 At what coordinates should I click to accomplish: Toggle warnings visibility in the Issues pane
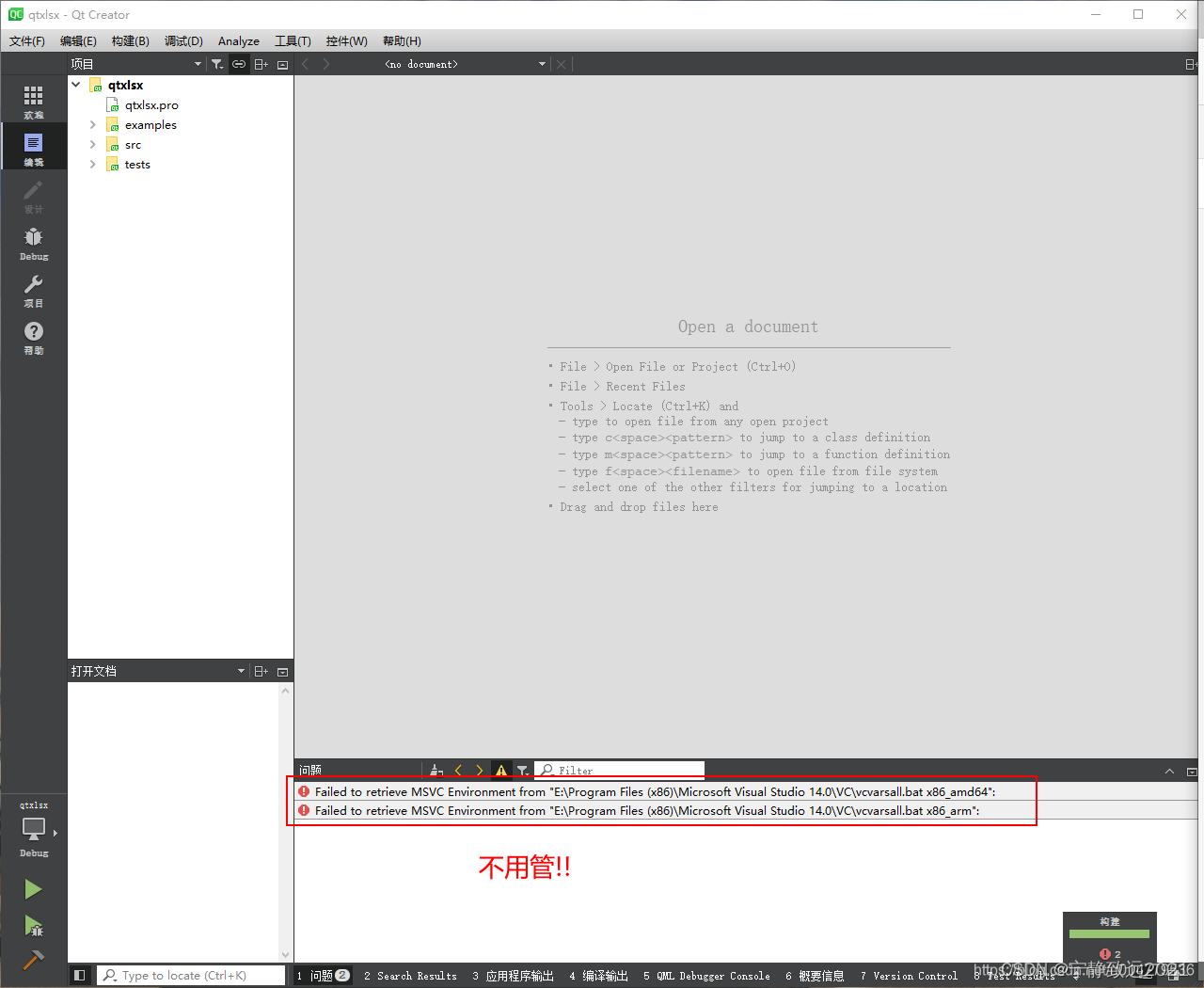pyautogui.click(x=500, y=770)
